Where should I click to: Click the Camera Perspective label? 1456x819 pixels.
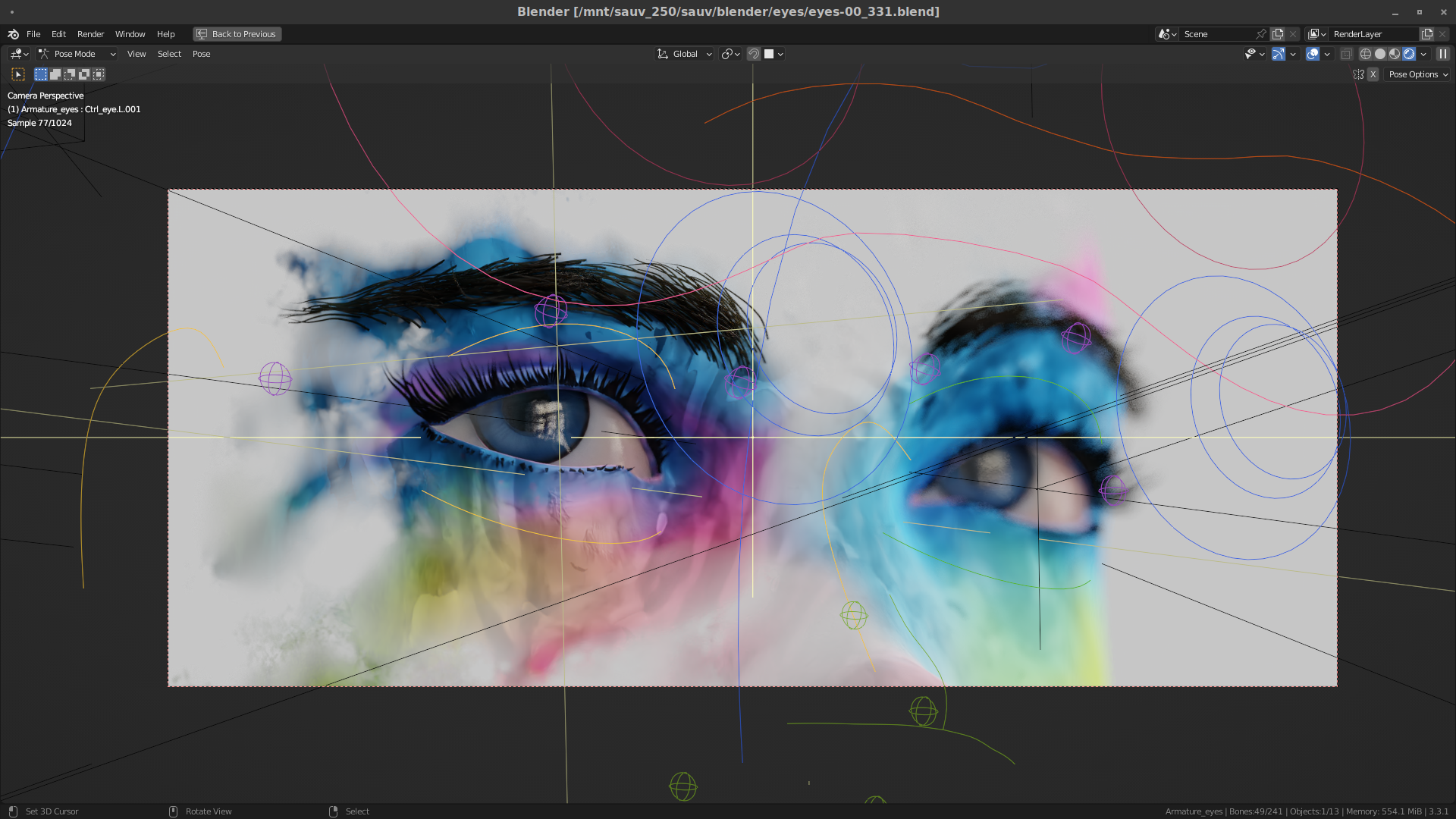pyautogui.click(x=45, y=96)
